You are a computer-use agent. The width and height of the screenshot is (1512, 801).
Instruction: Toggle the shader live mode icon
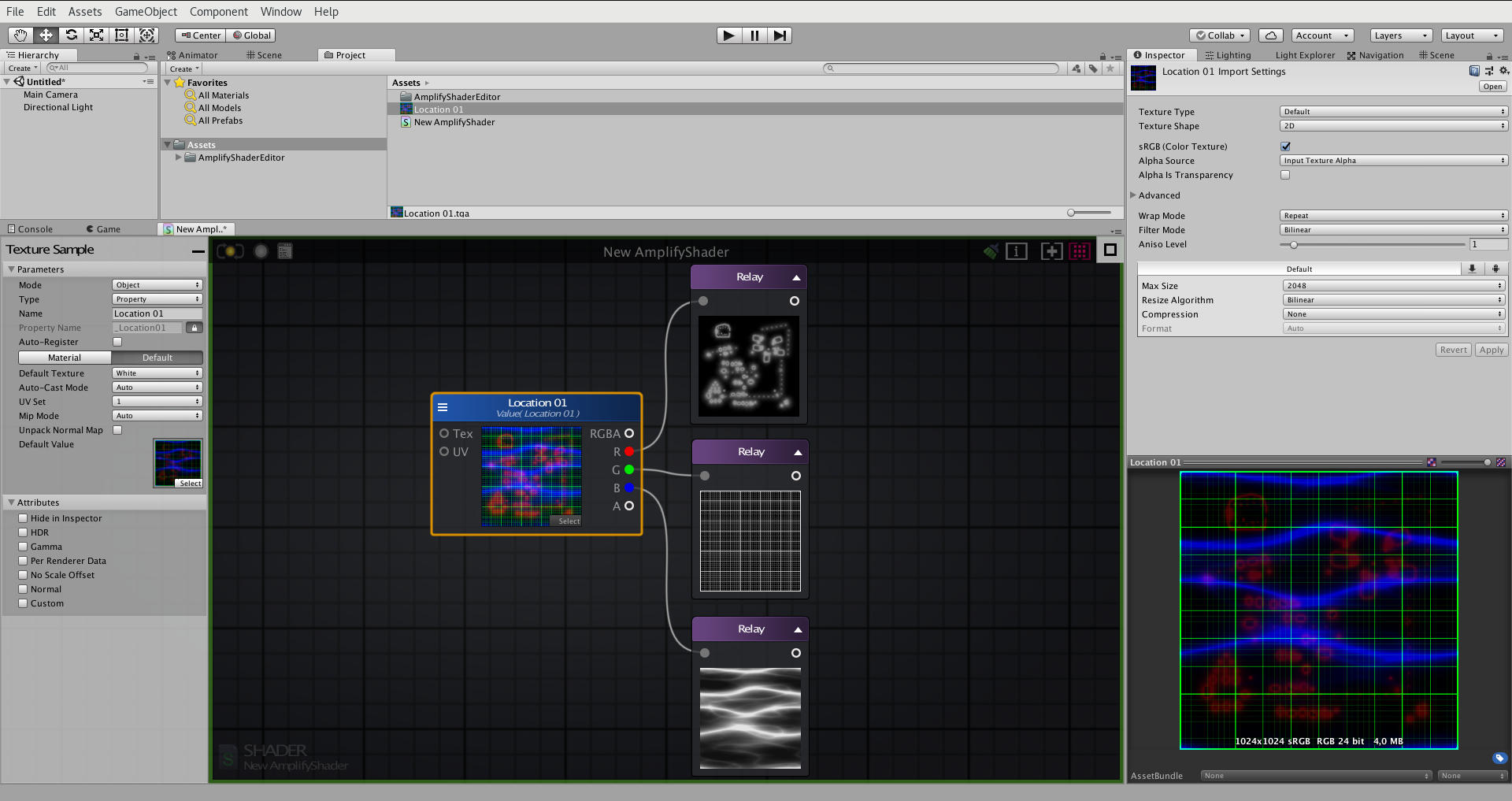tap(230, 251)
